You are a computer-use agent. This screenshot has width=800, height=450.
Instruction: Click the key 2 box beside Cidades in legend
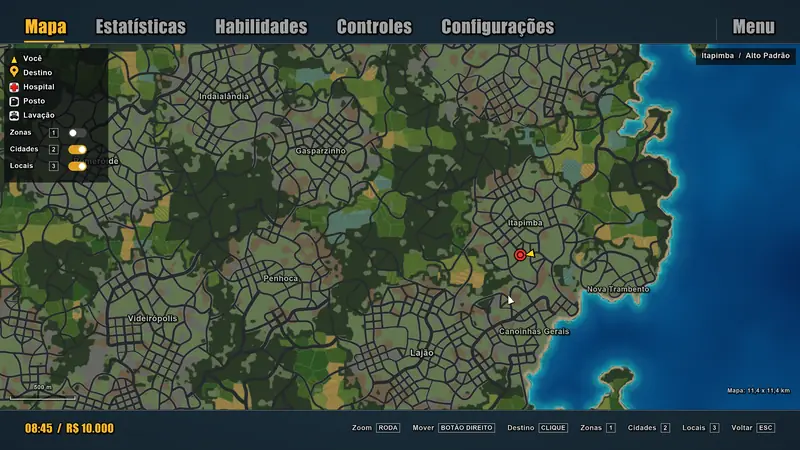54,149
